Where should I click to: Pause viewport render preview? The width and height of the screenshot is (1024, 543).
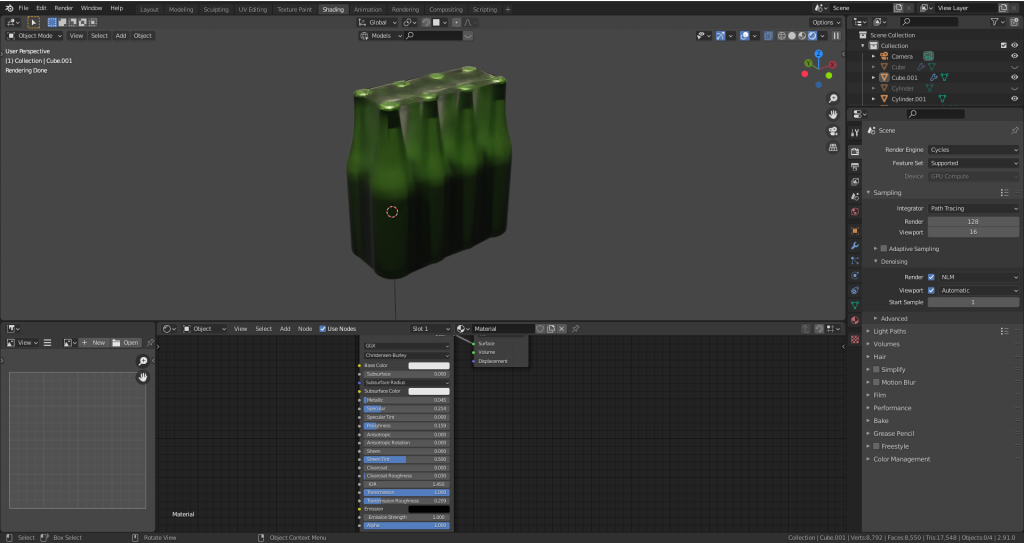(837, 36)
